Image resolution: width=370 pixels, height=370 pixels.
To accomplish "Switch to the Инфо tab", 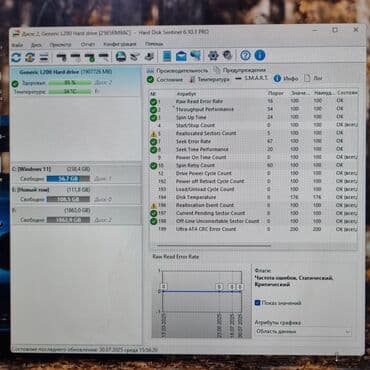I will (x=286, y=79).
